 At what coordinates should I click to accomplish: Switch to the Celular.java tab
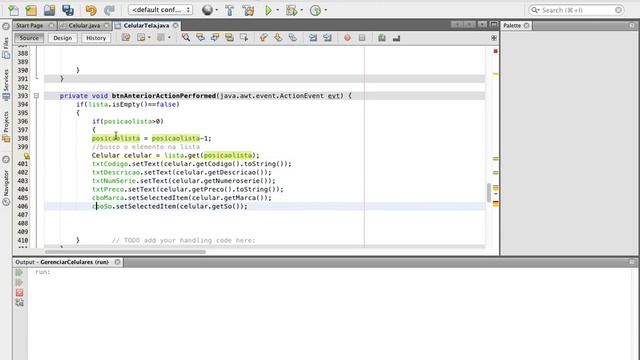pyautogui.click(x=84, y=26)
